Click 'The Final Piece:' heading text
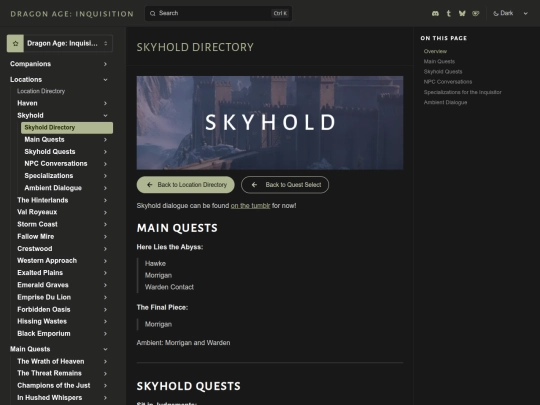 coord(162,308)
